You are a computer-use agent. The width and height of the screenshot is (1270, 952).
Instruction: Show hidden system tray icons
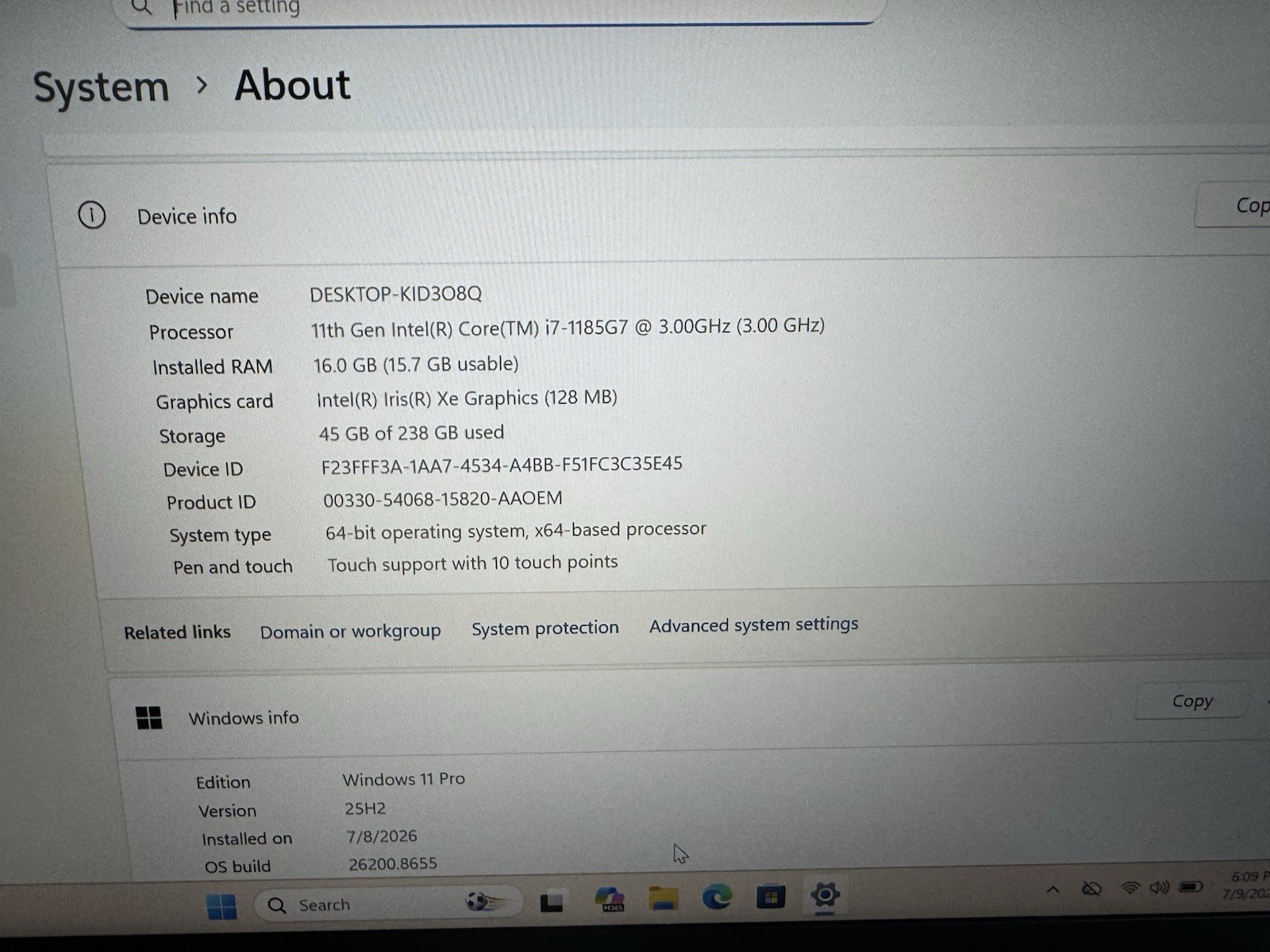point(1053,889)
